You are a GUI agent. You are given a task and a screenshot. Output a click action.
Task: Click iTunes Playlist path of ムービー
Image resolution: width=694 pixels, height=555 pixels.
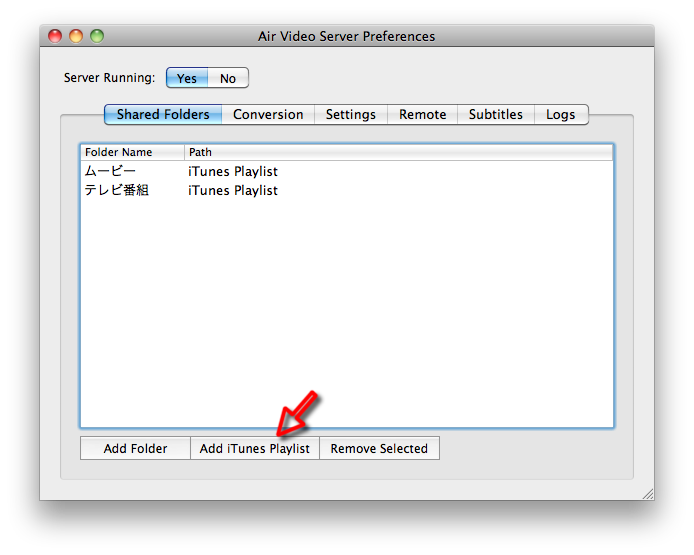pos(233,171)
